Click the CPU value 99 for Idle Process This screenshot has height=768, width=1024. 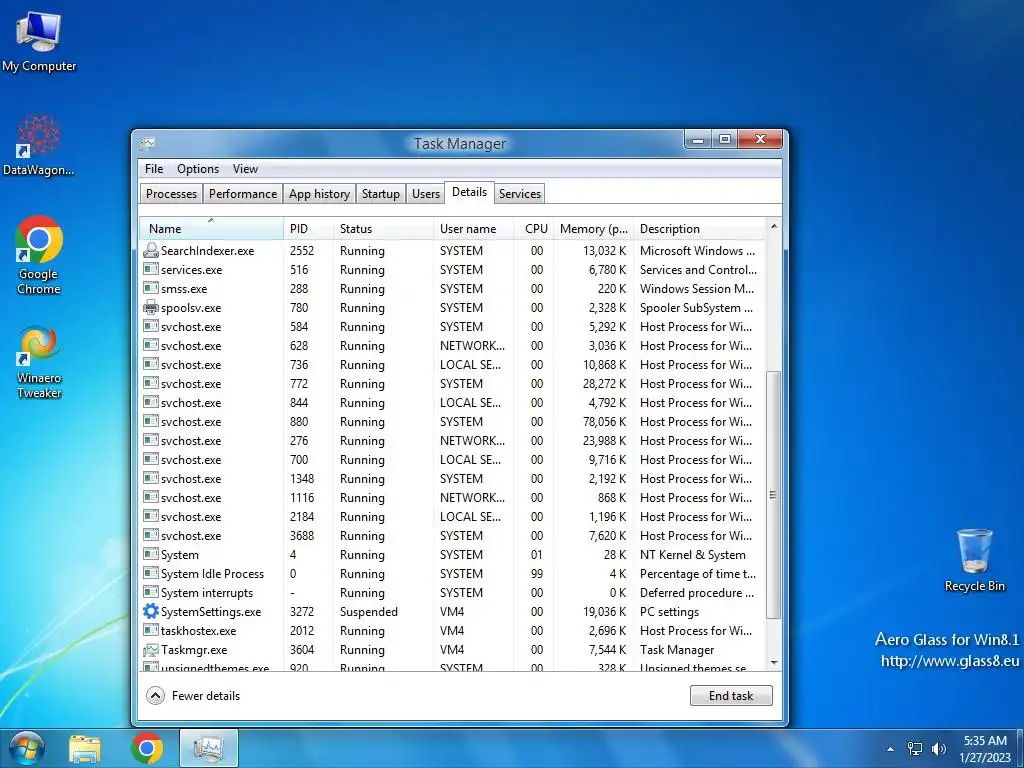point(537,574)
